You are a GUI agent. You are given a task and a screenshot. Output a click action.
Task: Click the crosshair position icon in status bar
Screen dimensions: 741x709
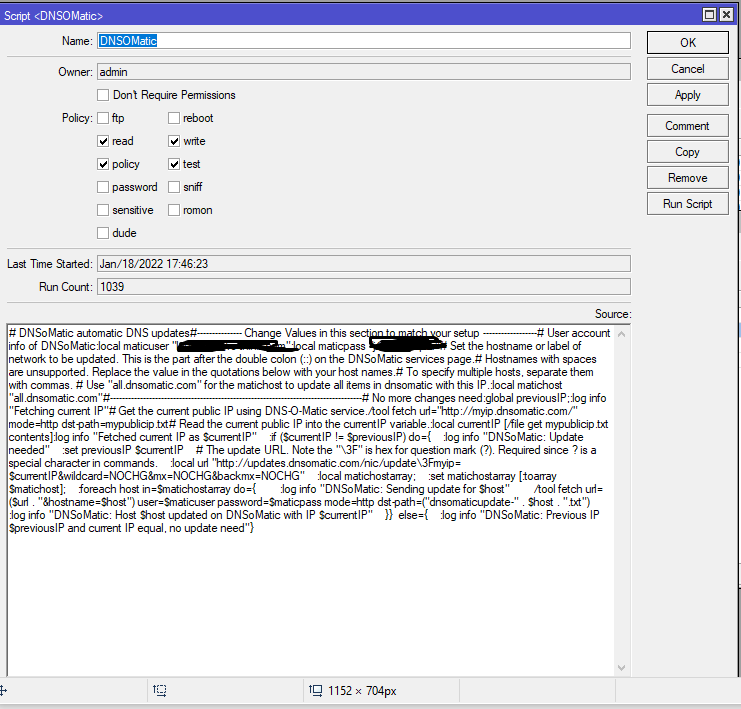pos(3,691)
